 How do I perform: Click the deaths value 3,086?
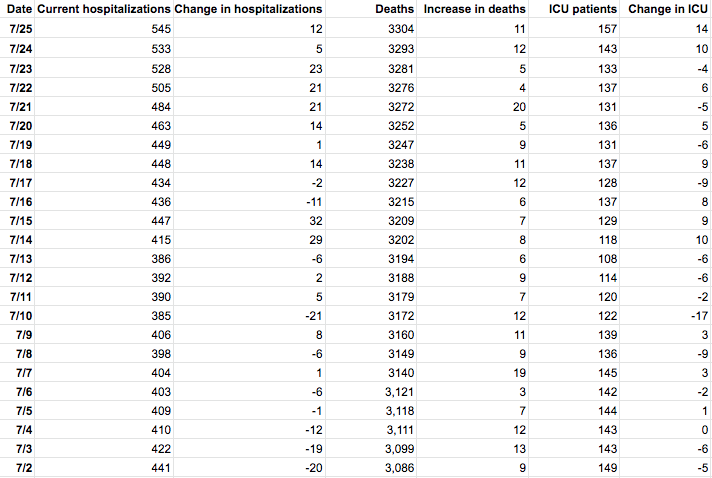click(395, 466)
